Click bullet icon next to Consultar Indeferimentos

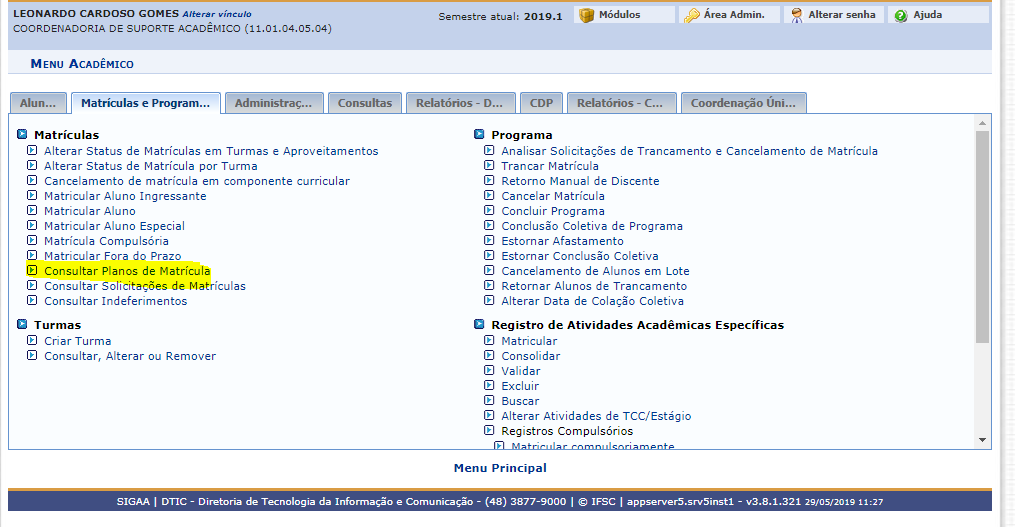(x=32, y=300)
